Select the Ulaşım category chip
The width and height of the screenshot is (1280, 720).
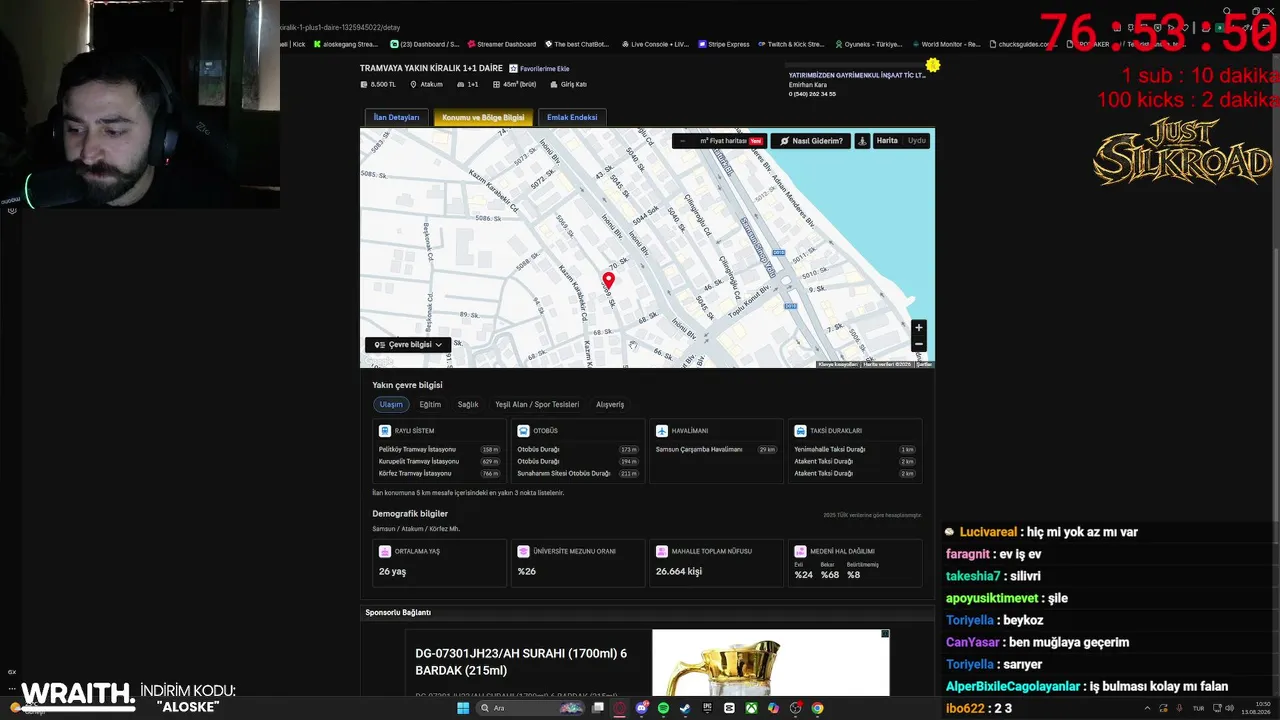click(x=391, y=405)
